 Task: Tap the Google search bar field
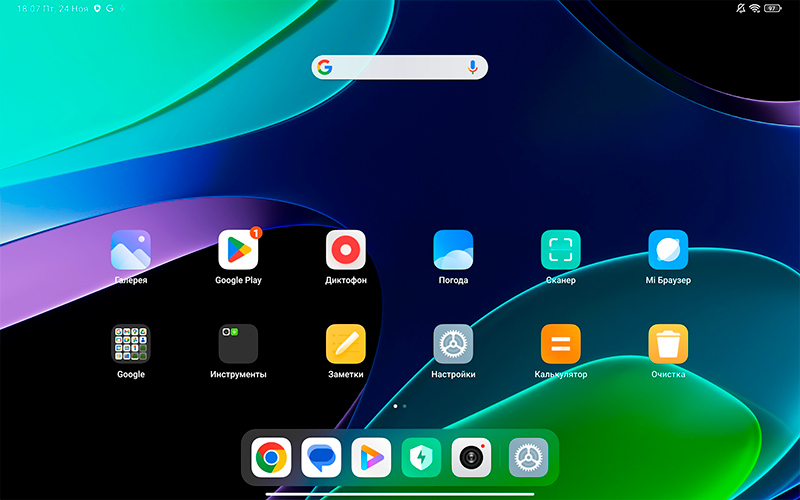coord(400,67)
